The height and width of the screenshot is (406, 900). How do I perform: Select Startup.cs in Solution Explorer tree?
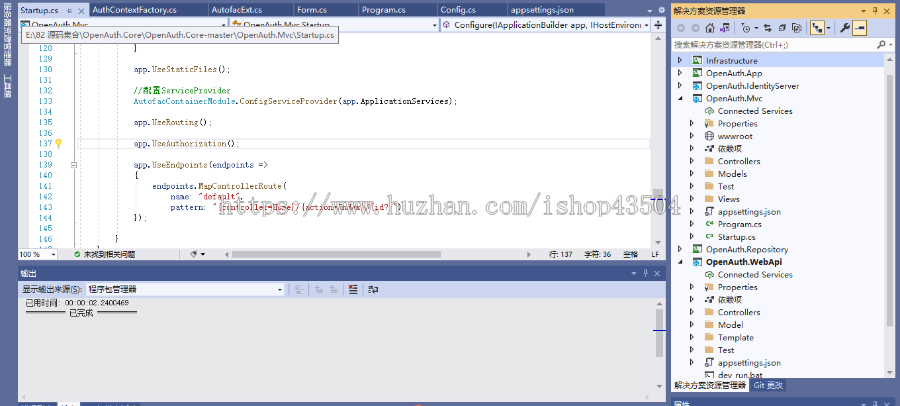[x=736, y=237]
